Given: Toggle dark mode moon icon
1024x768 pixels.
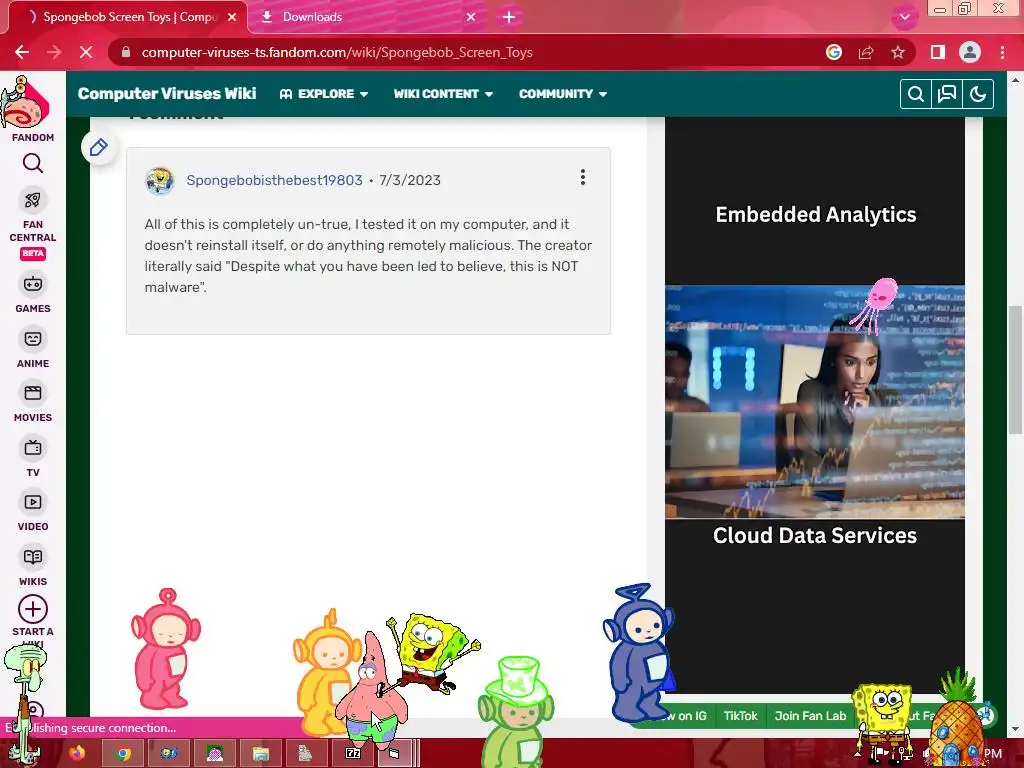Looking at the screenshot, I should (978, 94).
